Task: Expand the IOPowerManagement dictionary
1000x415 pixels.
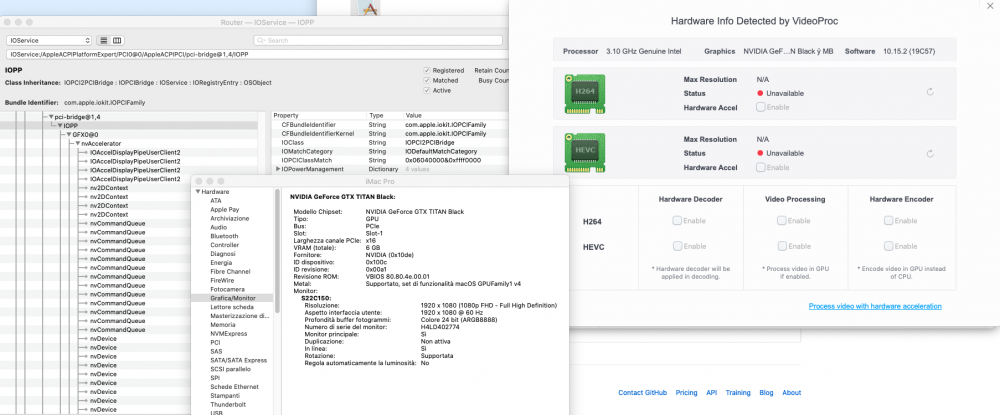Action: click(278, 170)
